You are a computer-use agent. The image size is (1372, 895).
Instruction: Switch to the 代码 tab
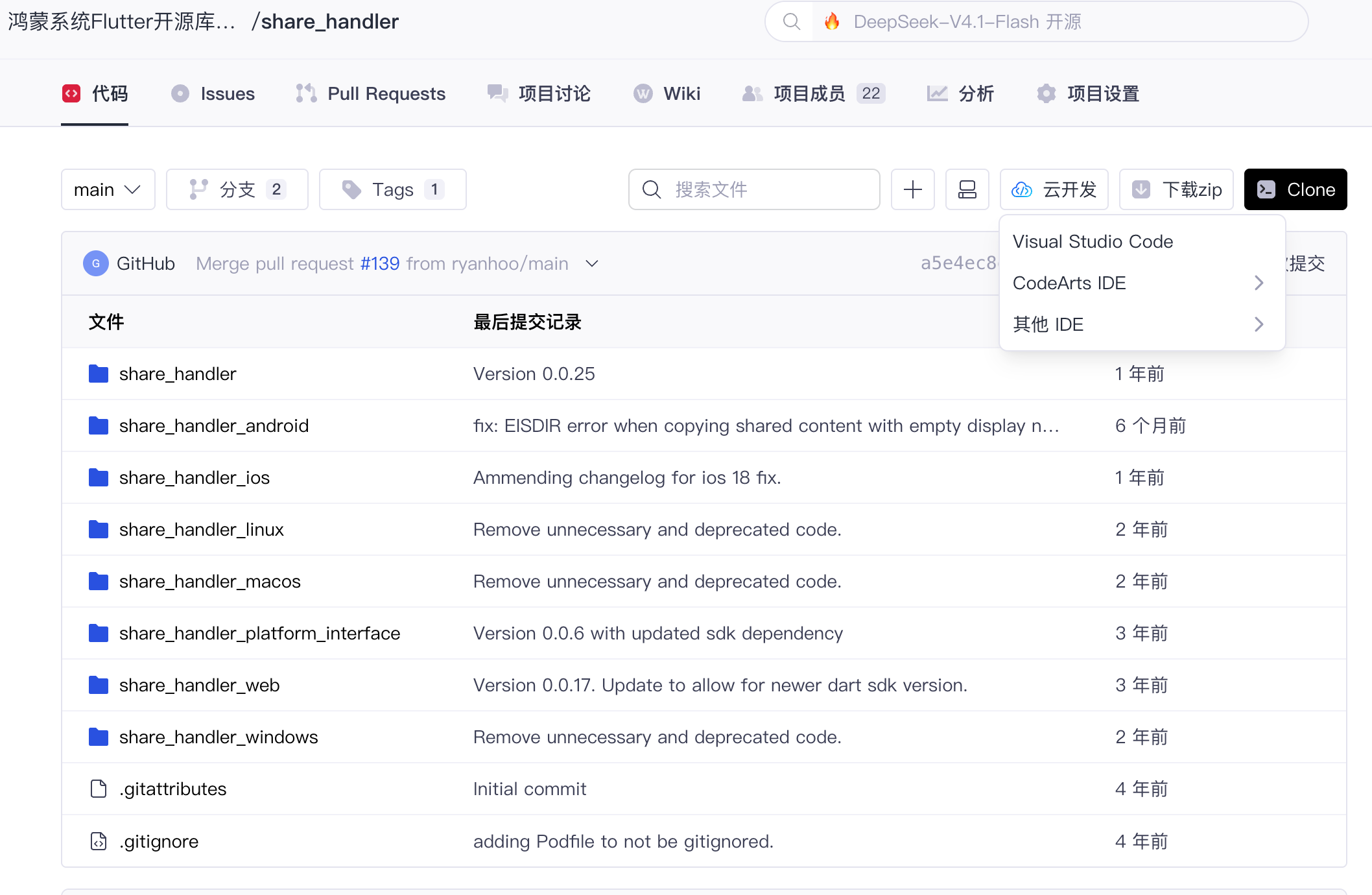95,93
